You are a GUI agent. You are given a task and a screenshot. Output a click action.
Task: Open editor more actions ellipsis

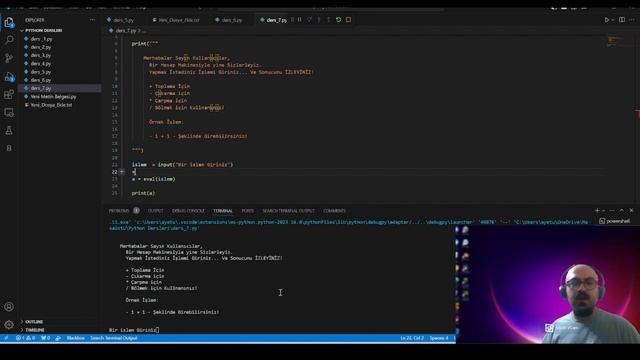pos(632,20)
